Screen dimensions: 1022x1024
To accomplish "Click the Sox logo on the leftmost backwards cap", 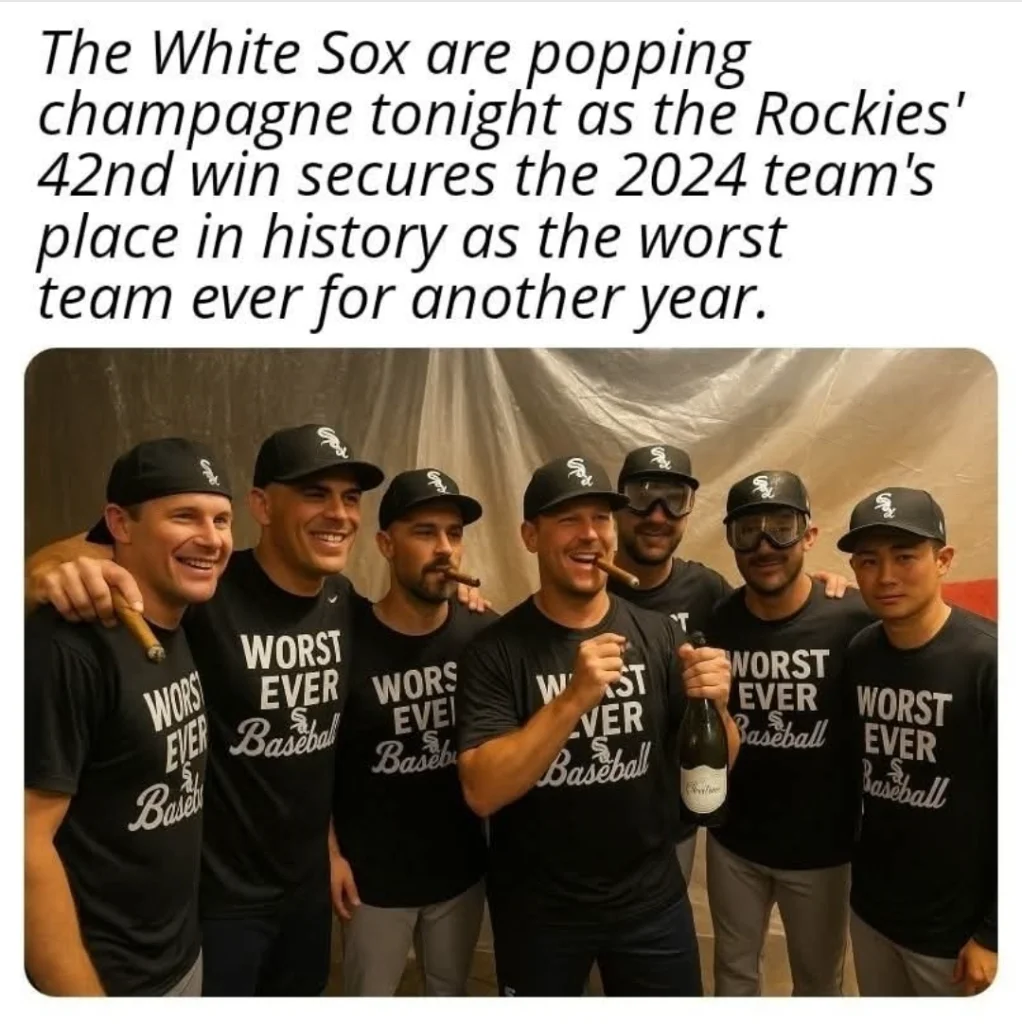I will [x=208, y=467].
